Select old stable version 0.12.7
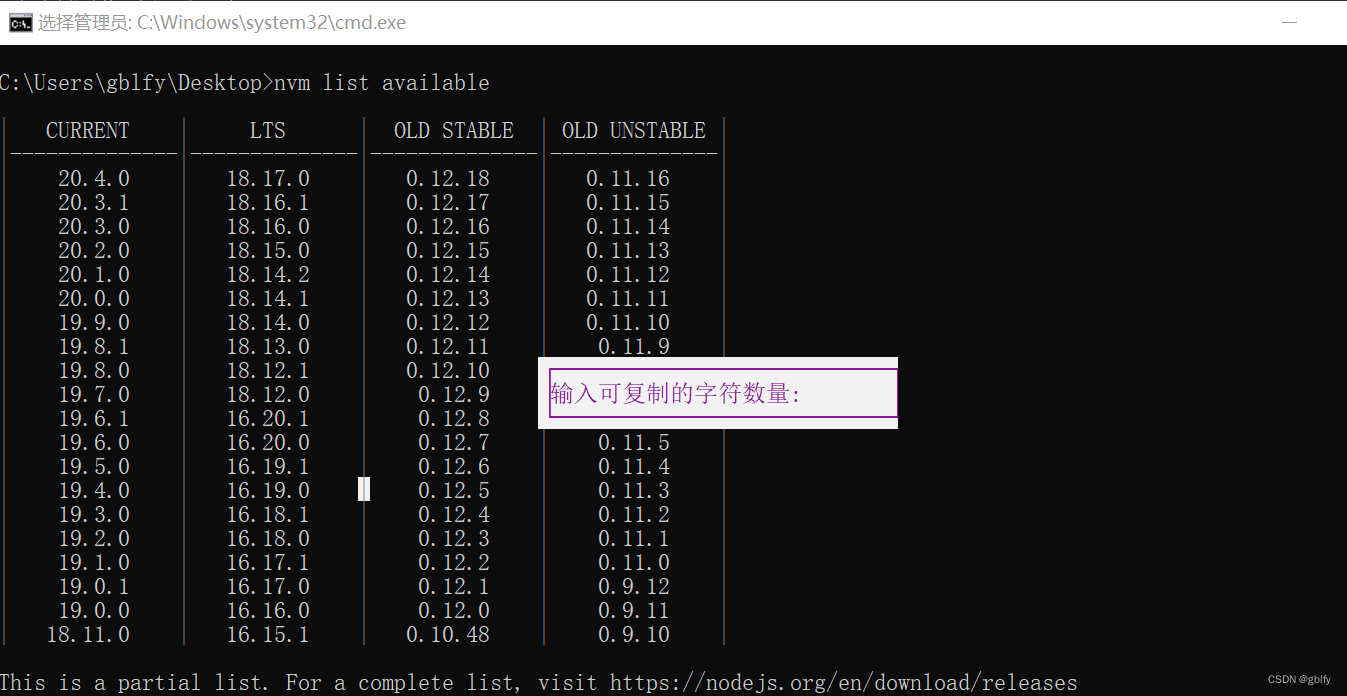Screen dimensions: 1347x696 click(x=454, y=443)
